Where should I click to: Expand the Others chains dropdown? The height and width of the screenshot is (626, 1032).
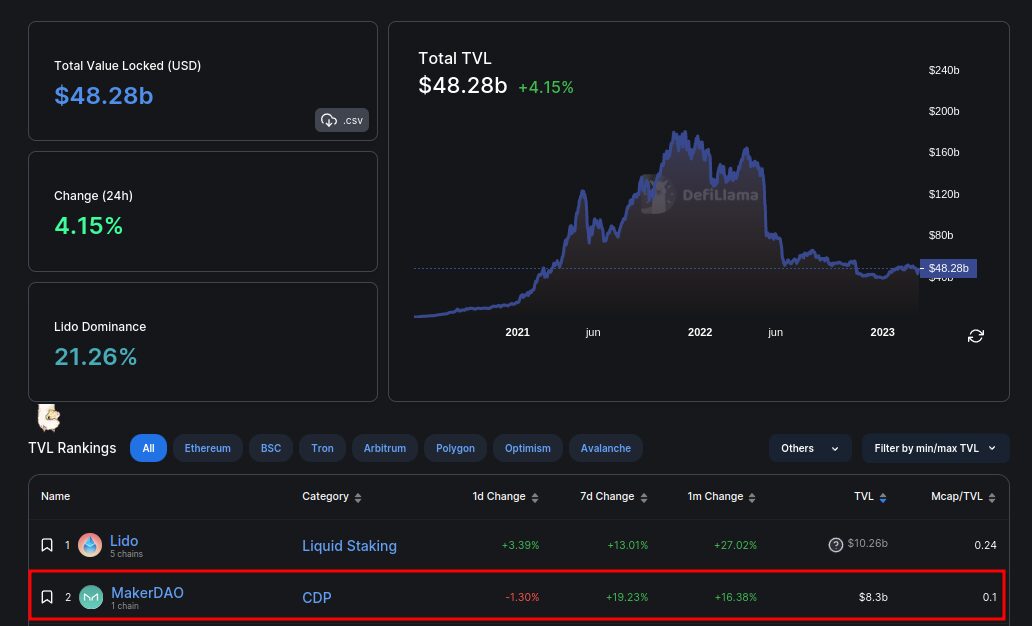pyautogui.click(x=810, y=448)
